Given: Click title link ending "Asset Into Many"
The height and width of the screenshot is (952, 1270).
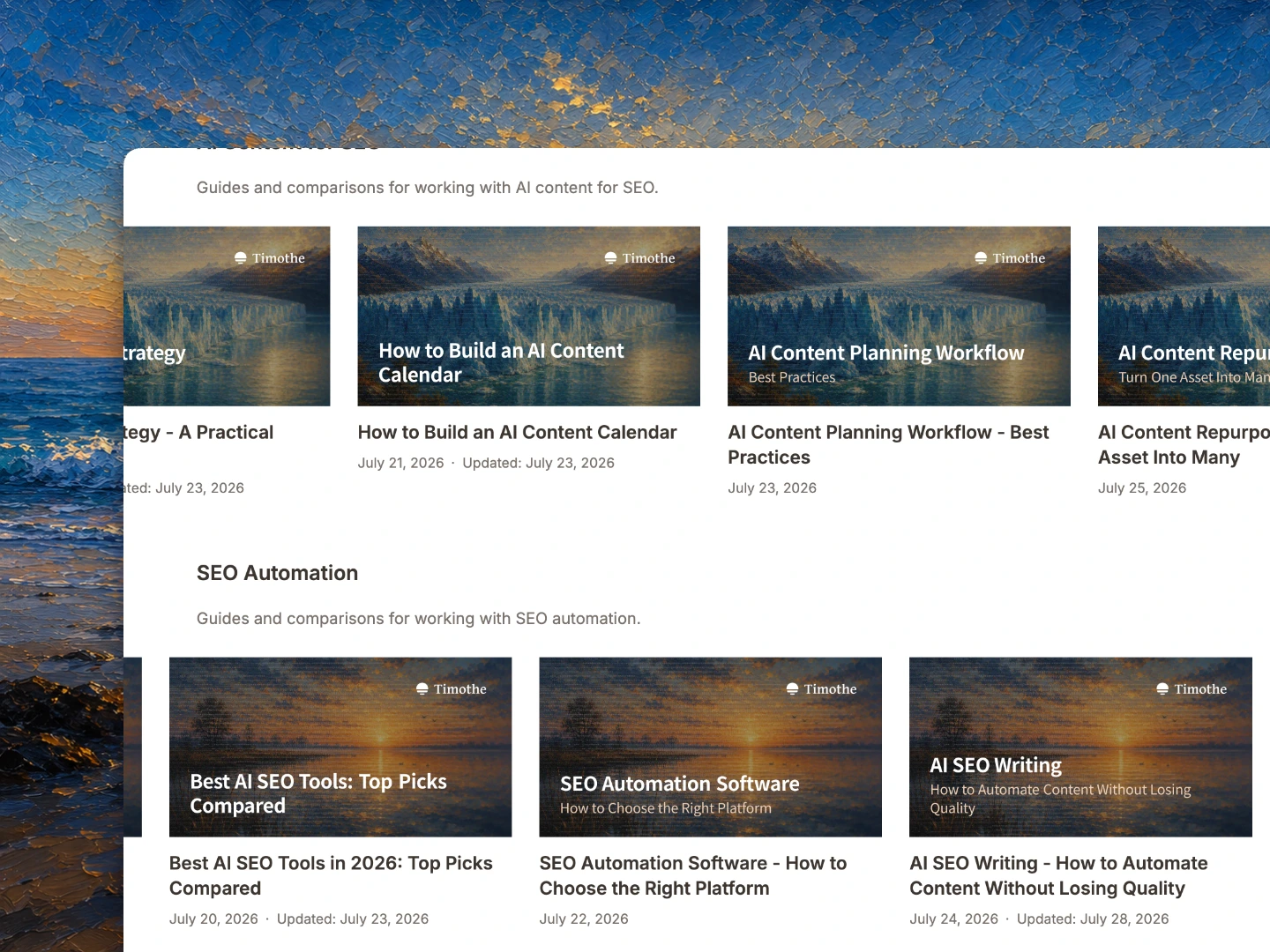Looking at the screenshot, I should click(1184, 445).
